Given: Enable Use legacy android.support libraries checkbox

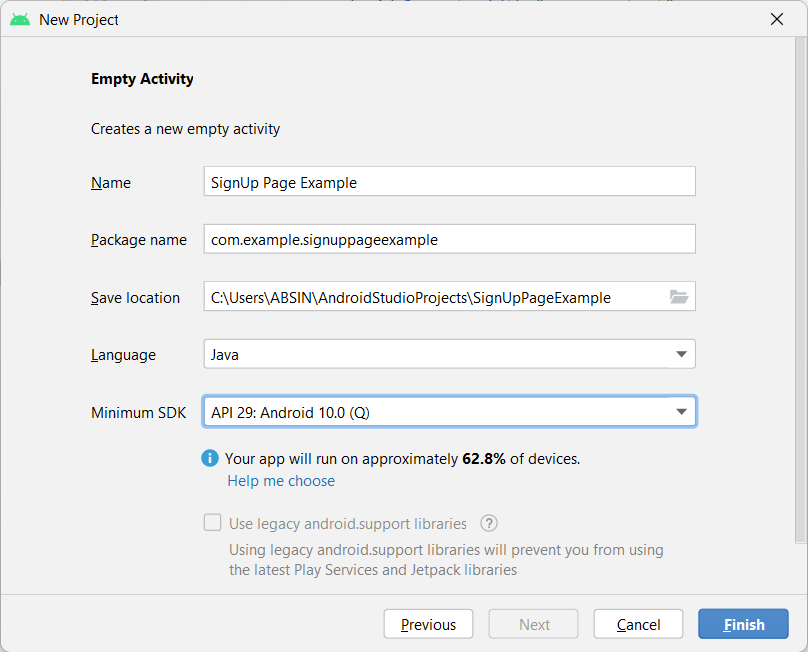Looking at the screenshot, I should click(212, 523).
